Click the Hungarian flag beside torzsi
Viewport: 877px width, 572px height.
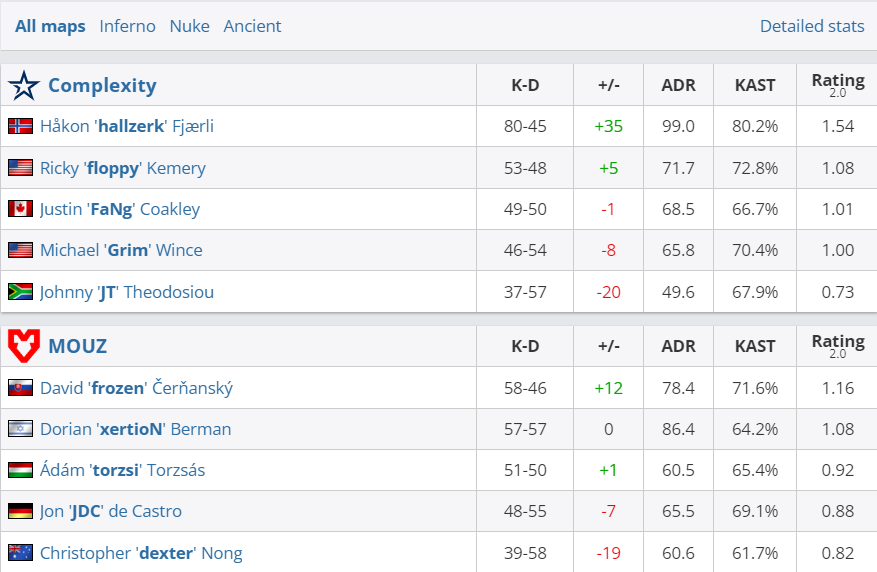click(20, 470)
